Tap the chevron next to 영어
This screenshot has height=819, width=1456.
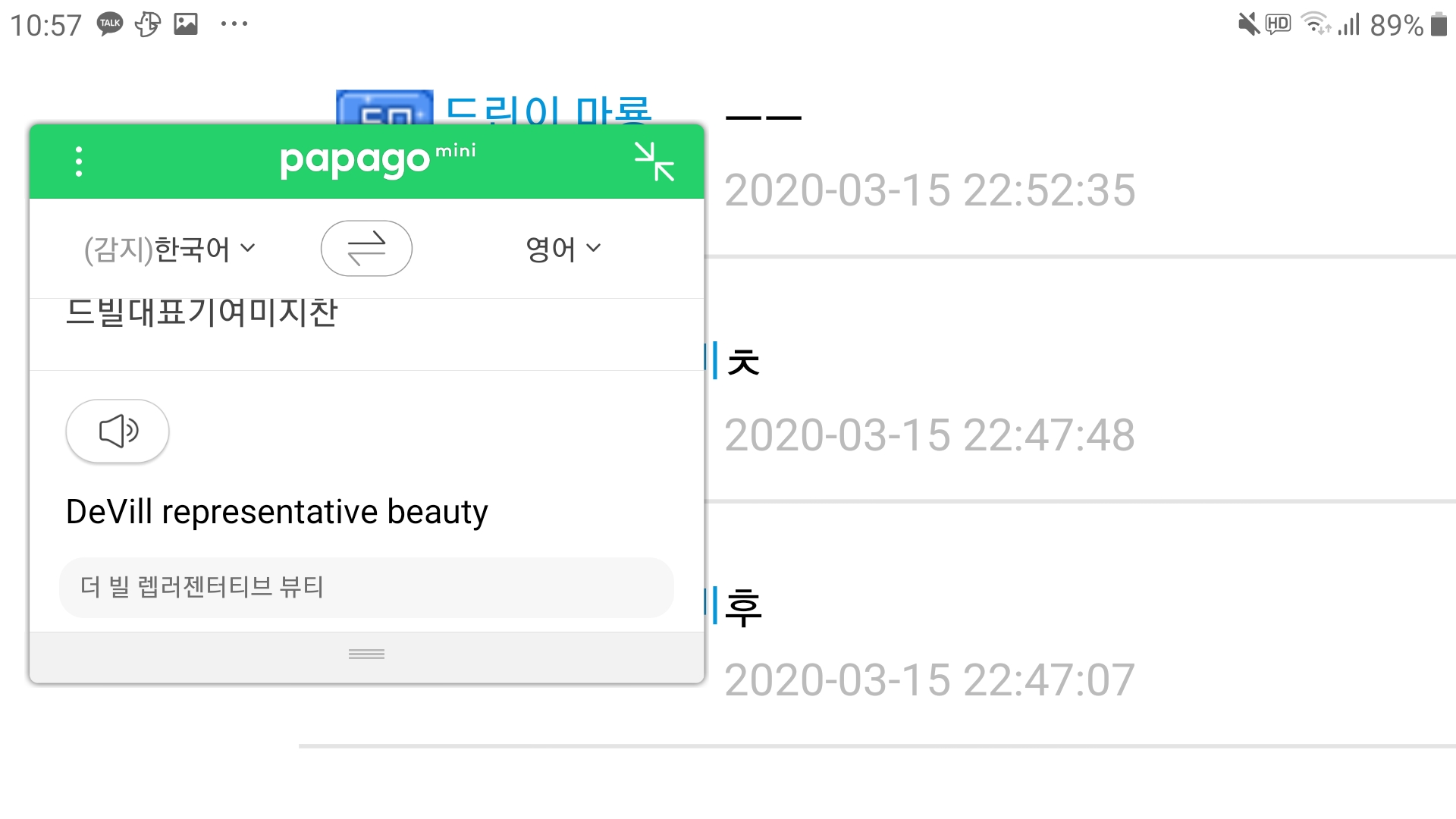click(594, 248)
